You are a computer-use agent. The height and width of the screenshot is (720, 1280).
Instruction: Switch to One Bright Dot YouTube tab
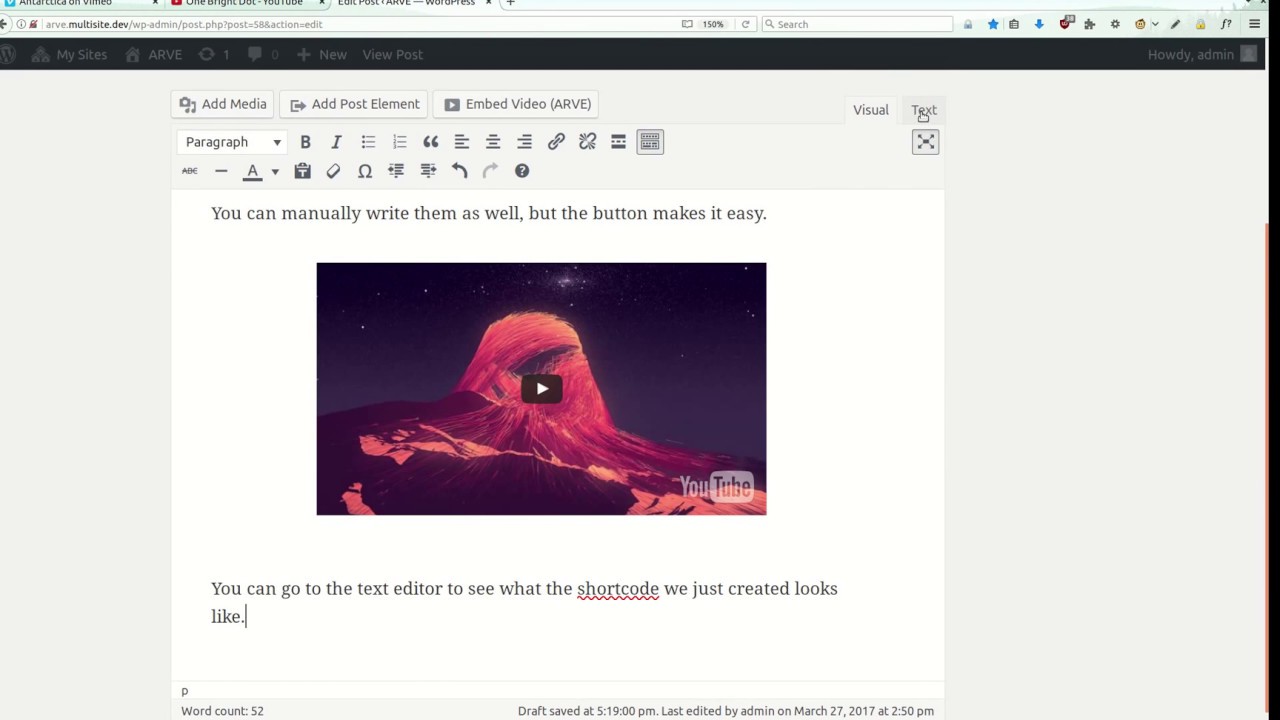[246, 3]
